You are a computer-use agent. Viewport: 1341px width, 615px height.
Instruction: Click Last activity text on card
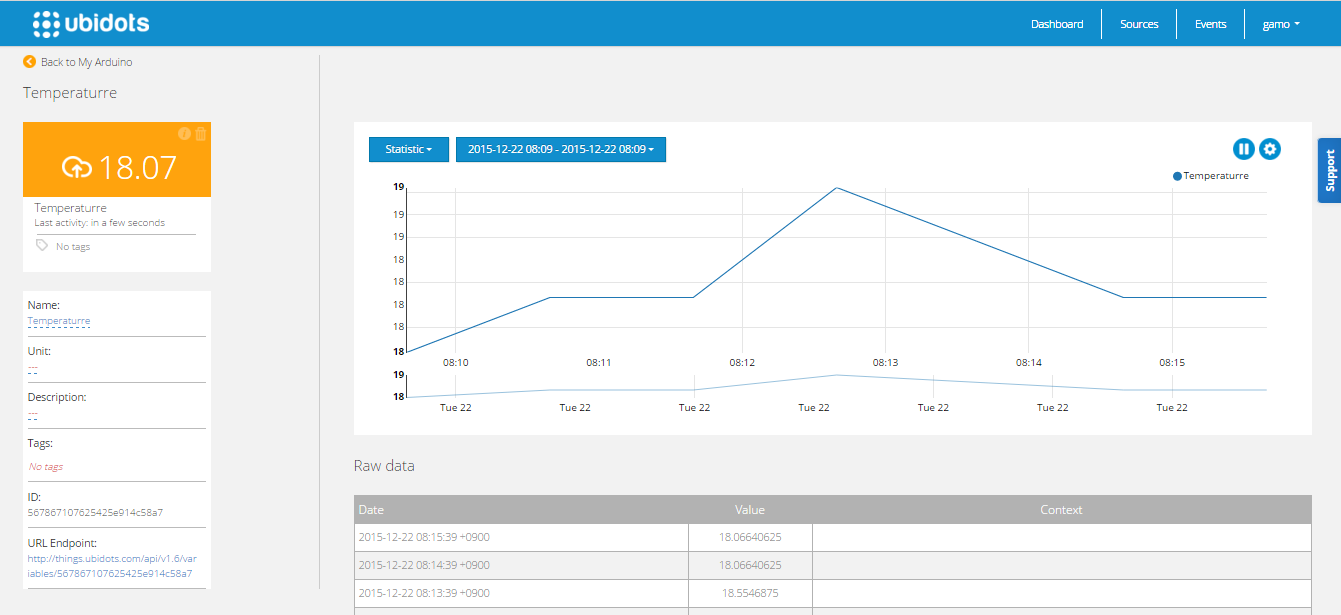point(99,223)
